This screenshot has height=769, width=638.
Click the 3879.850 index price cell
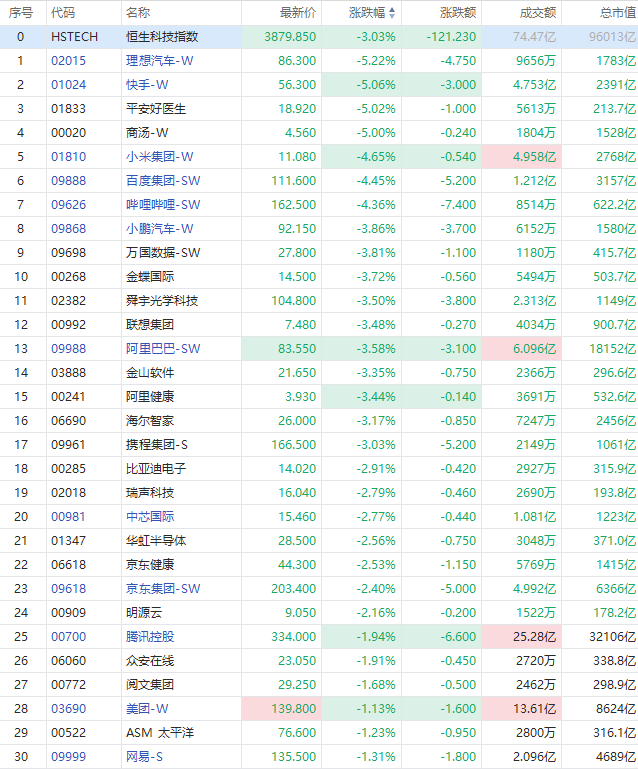pos(281,37)
